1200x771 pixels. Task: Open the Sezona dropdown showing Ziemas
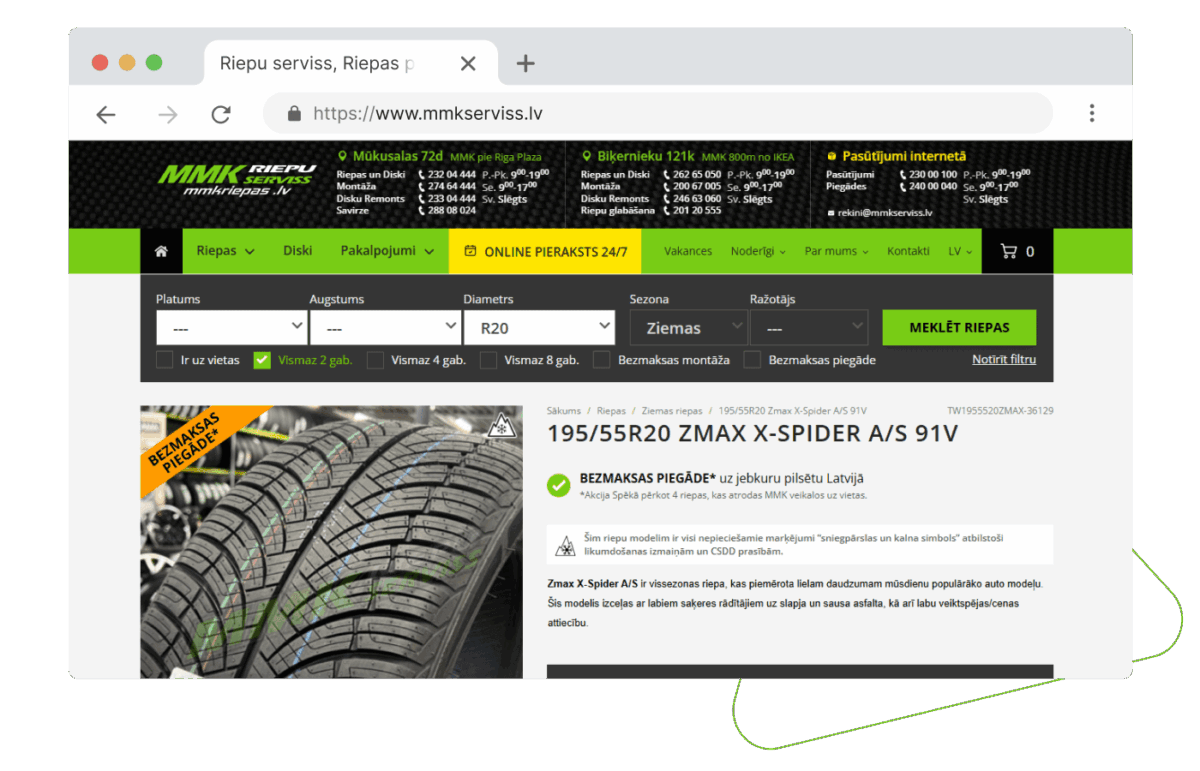[x=689, y=327]
